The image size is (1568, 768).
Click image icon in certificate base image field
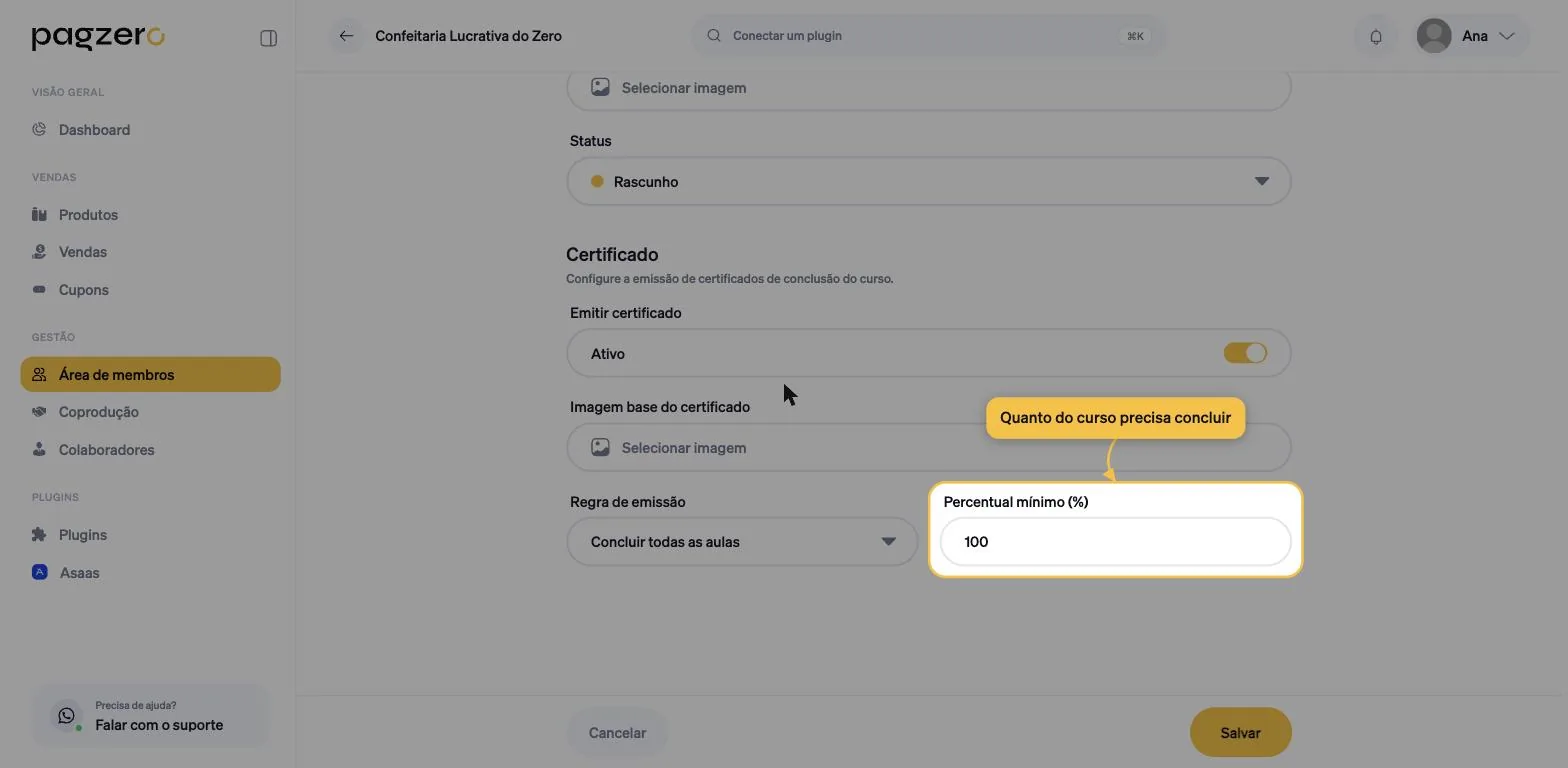[600, 447]
